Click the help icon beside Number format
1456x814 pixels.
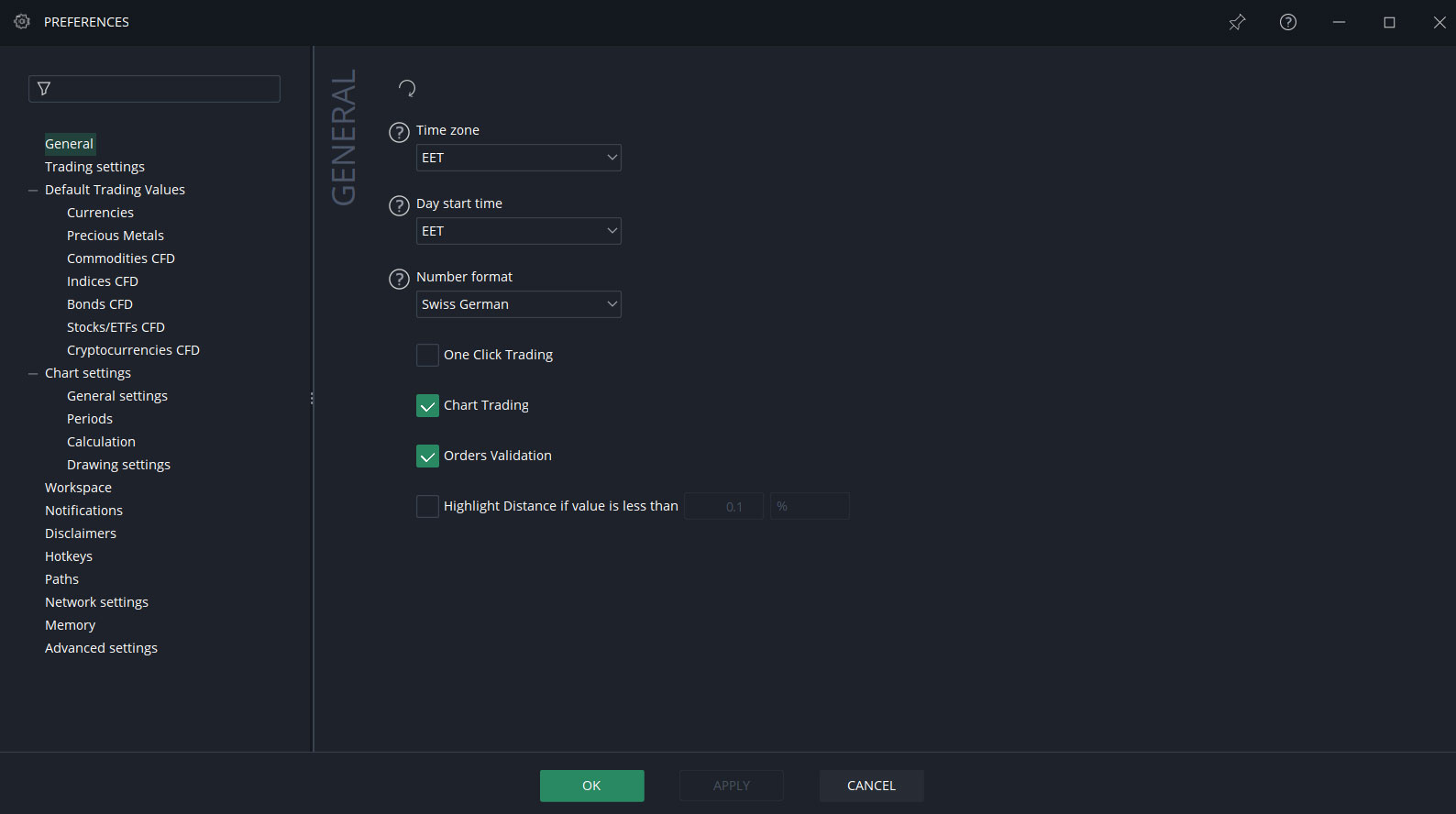tap(399, 279)
